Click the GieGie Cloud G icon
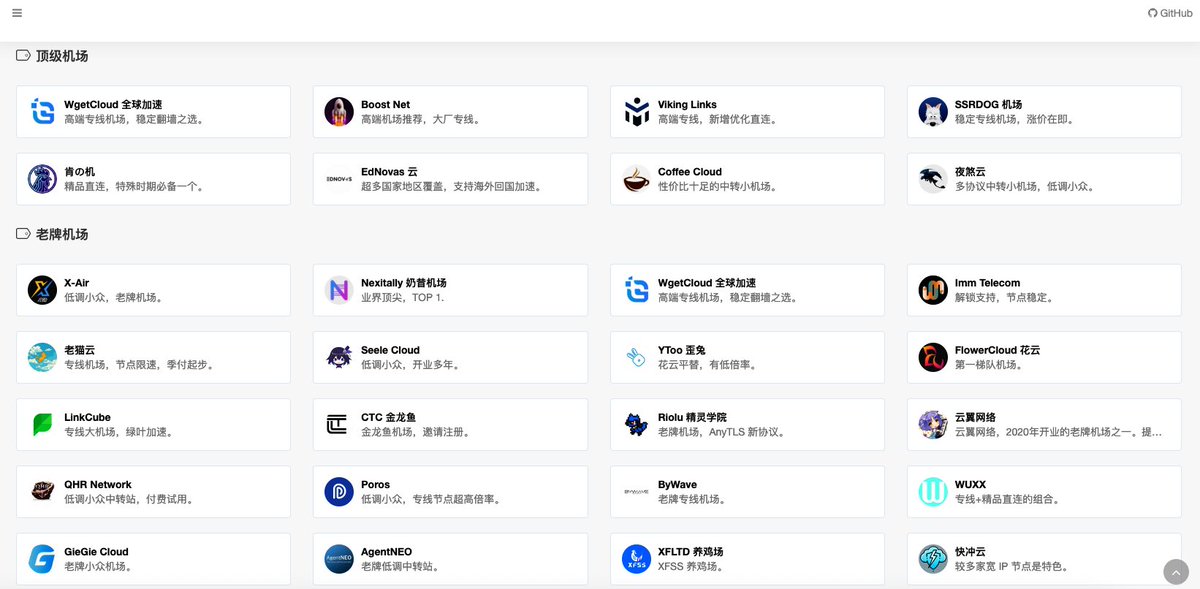This screenshot has width=1200, height=589. click(42, 558)
